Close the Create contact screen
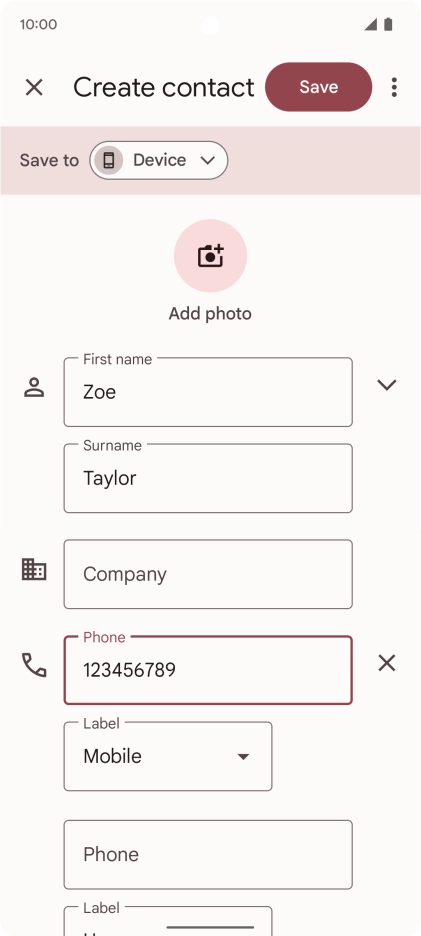Screen dimensions: 421x936 (x=34, y=87)
